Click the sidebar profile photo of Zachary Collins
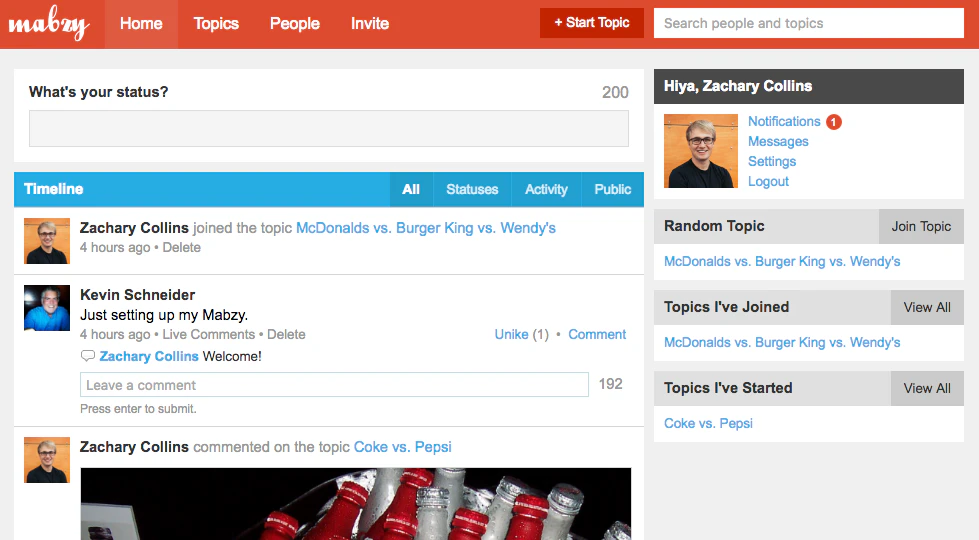The height and width of the screenshot is (540, 979). coord(701,150)
